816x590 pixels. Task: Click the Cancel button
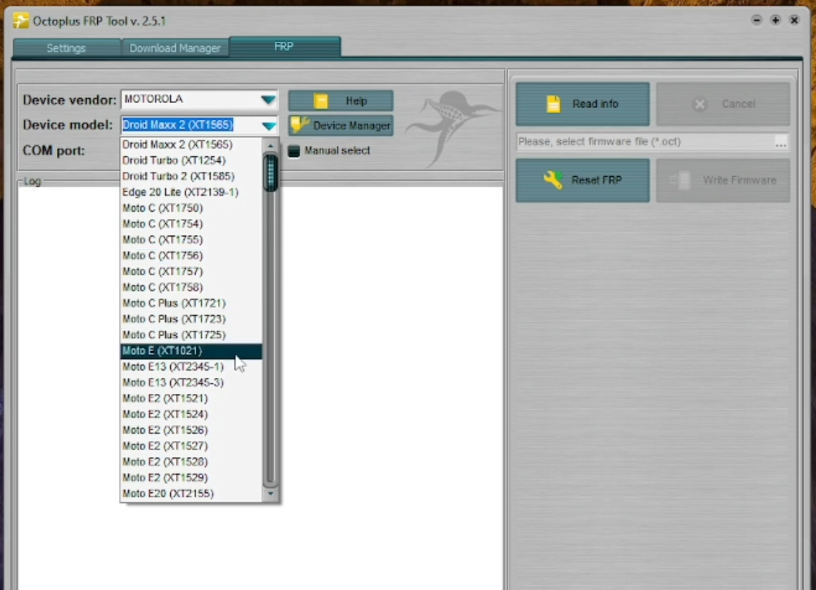(x=723, y=104)
